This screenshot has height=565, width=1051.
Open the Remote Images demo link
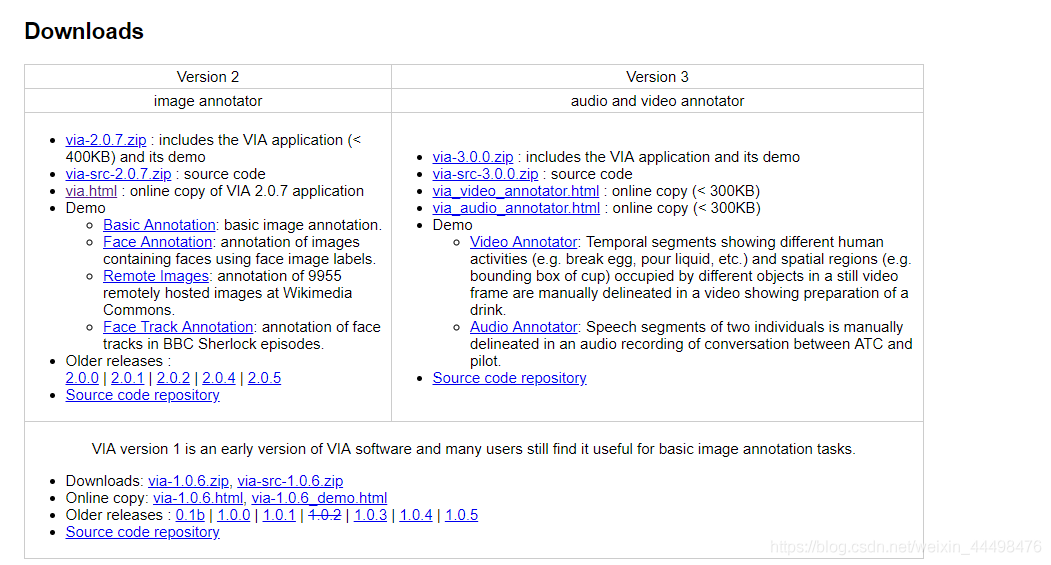[x=155, y=276]
